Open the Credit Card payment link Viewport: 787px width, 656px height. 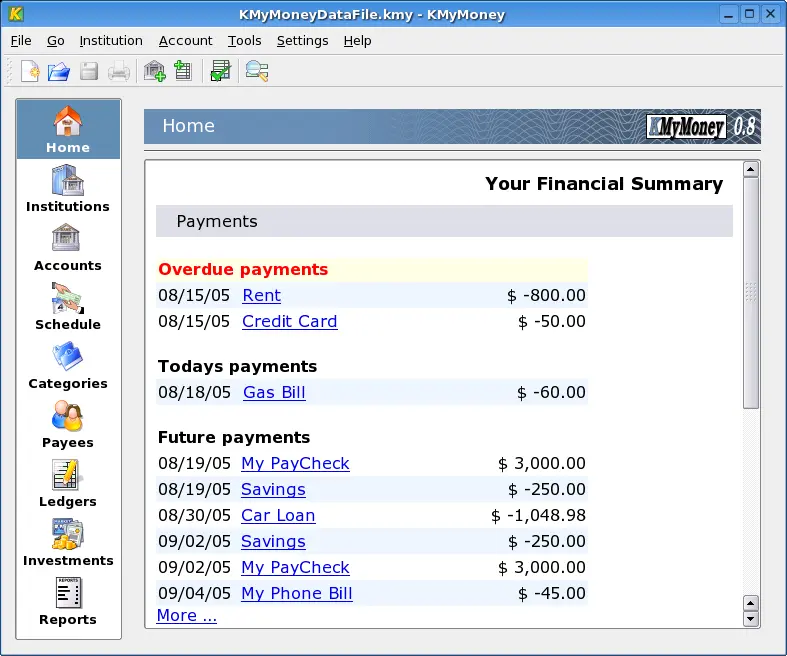coord(290,321)
